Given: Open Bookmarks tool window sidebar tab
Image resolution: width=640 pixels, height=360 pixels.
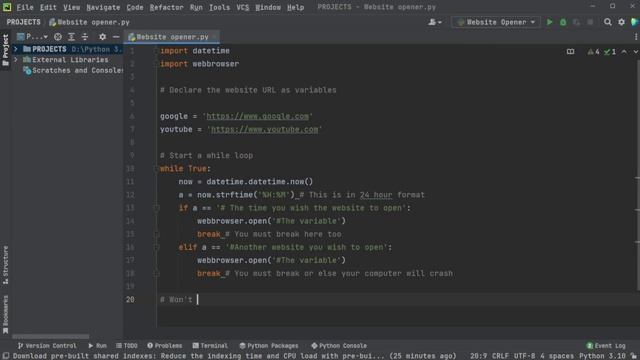Looking at the screenshot, I should click(x=5, y=314).
